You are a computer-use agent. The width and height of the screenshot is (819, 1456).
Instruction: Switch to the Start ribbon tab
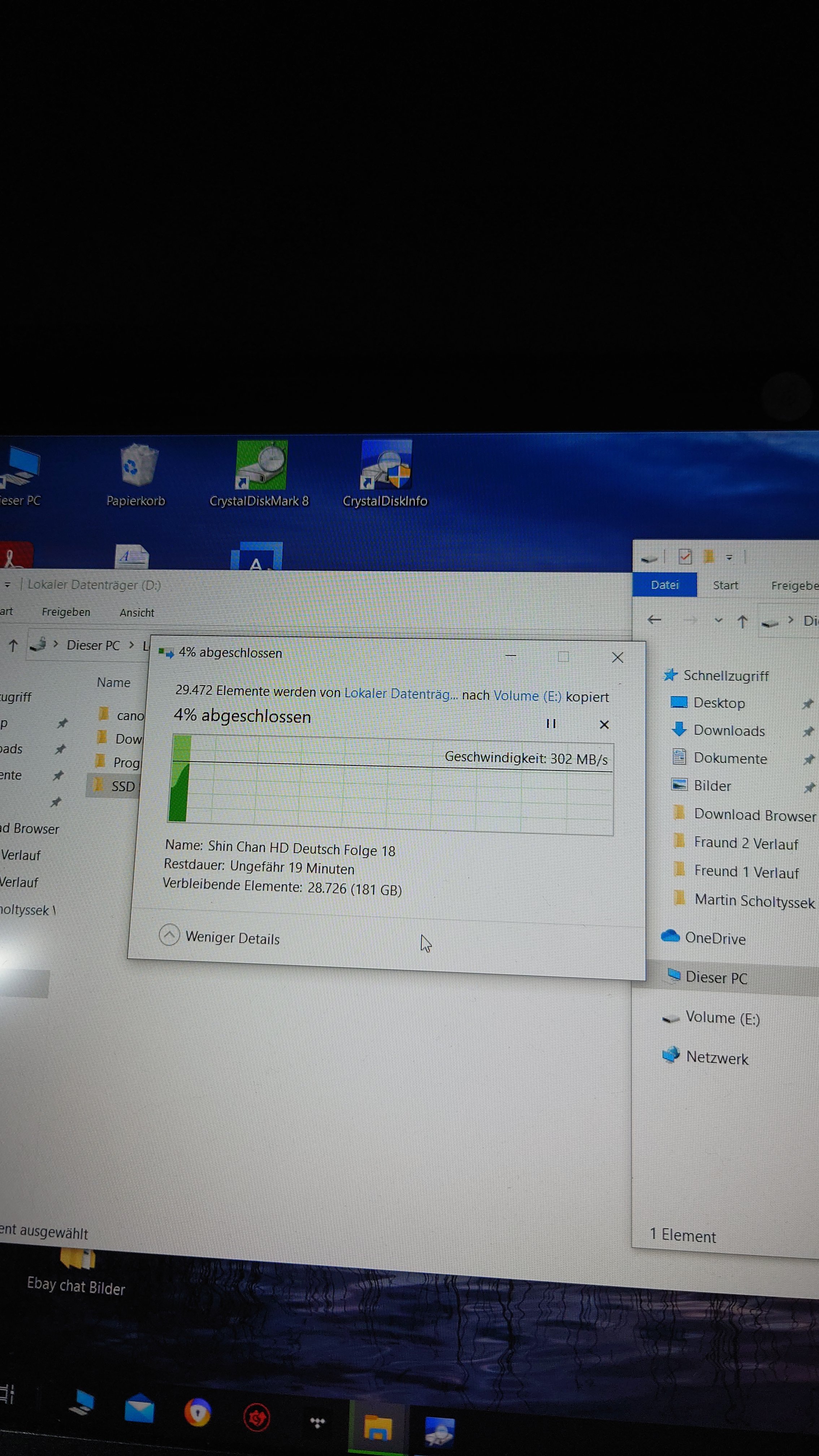(x=725, y=586)
